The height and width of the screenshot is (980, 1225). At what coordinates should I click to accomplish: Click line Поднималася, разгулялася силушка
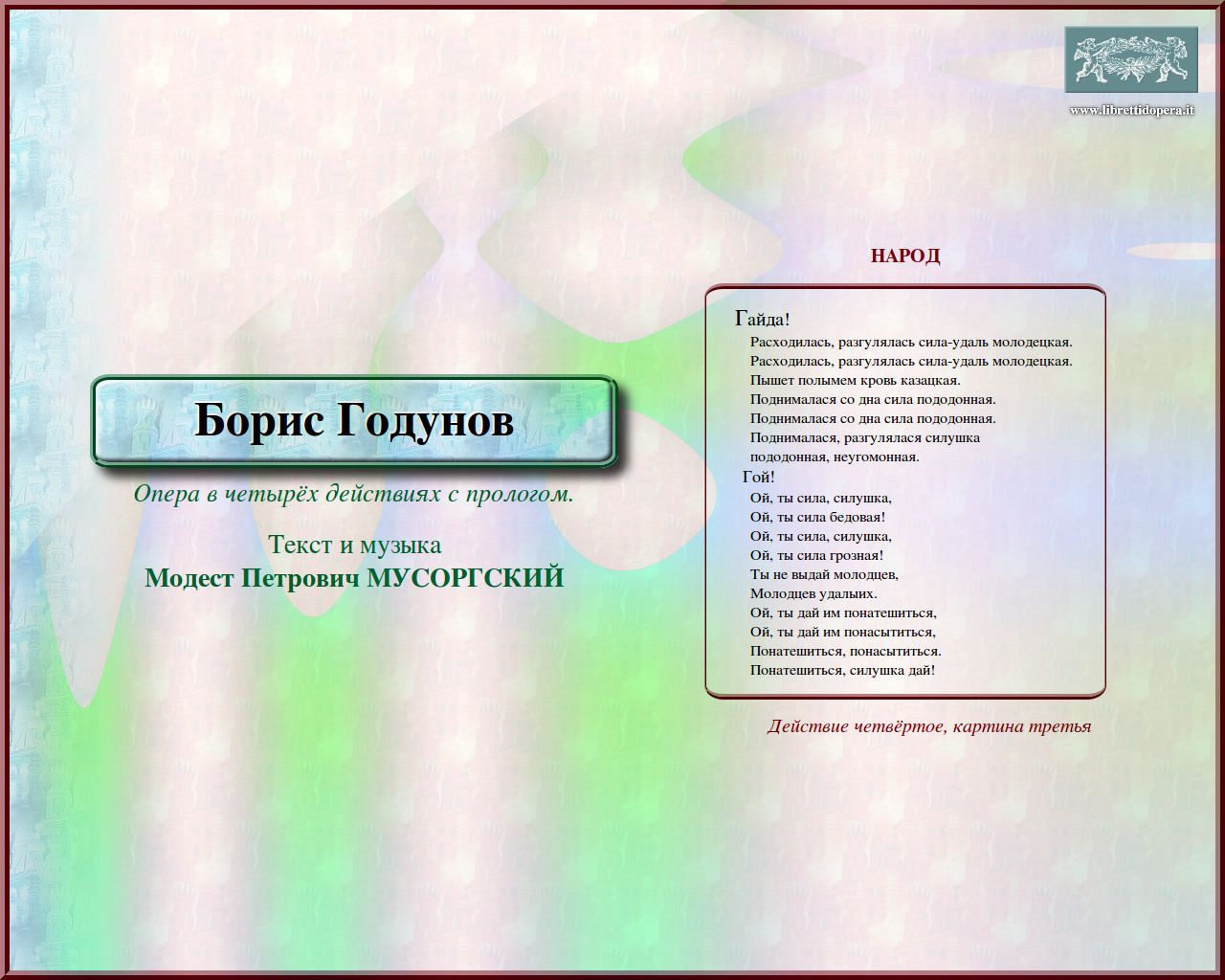864,437
